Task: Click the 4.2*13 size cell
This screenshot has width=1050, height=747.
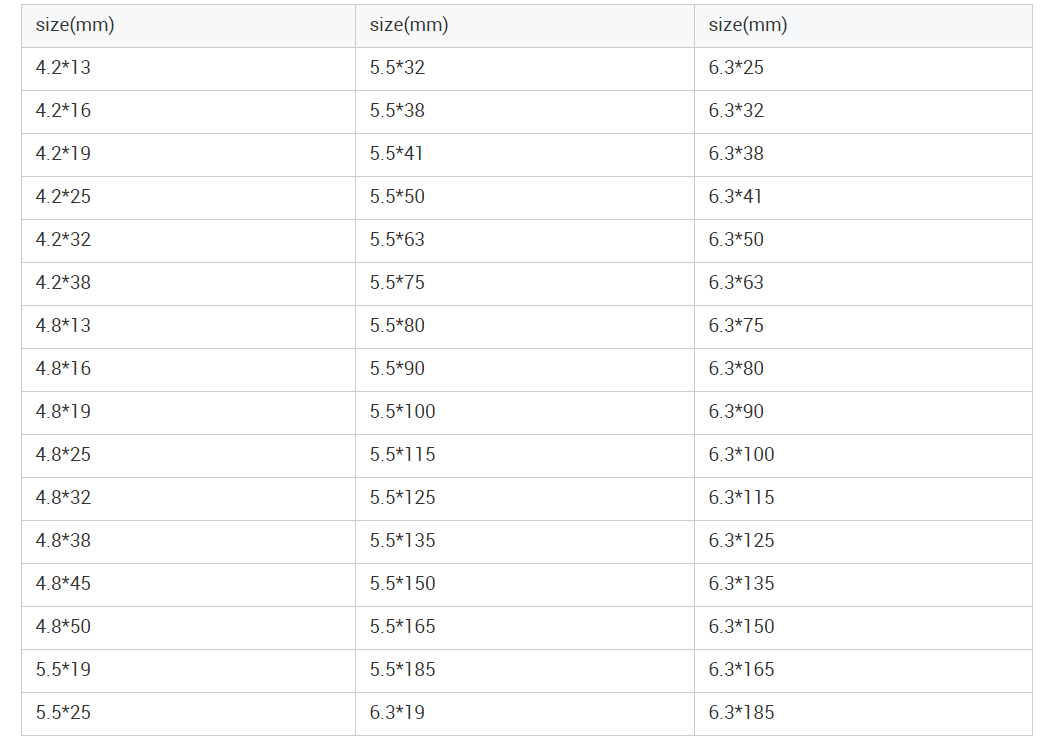Action: pyautogui.click(x=63, y=68)
